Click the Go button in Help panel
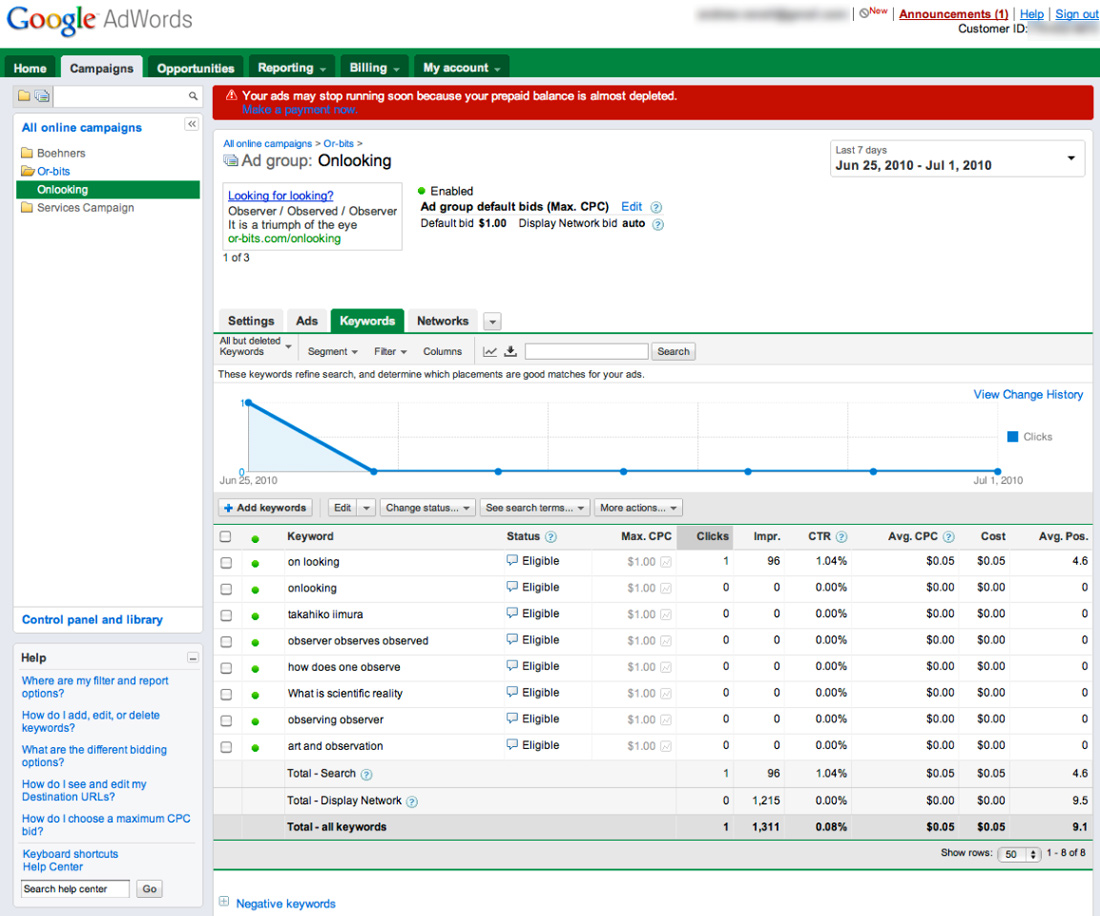Image resolution: width=1100 pixels, height=916 pixels. pyautogui.click(x=149, y=889)
